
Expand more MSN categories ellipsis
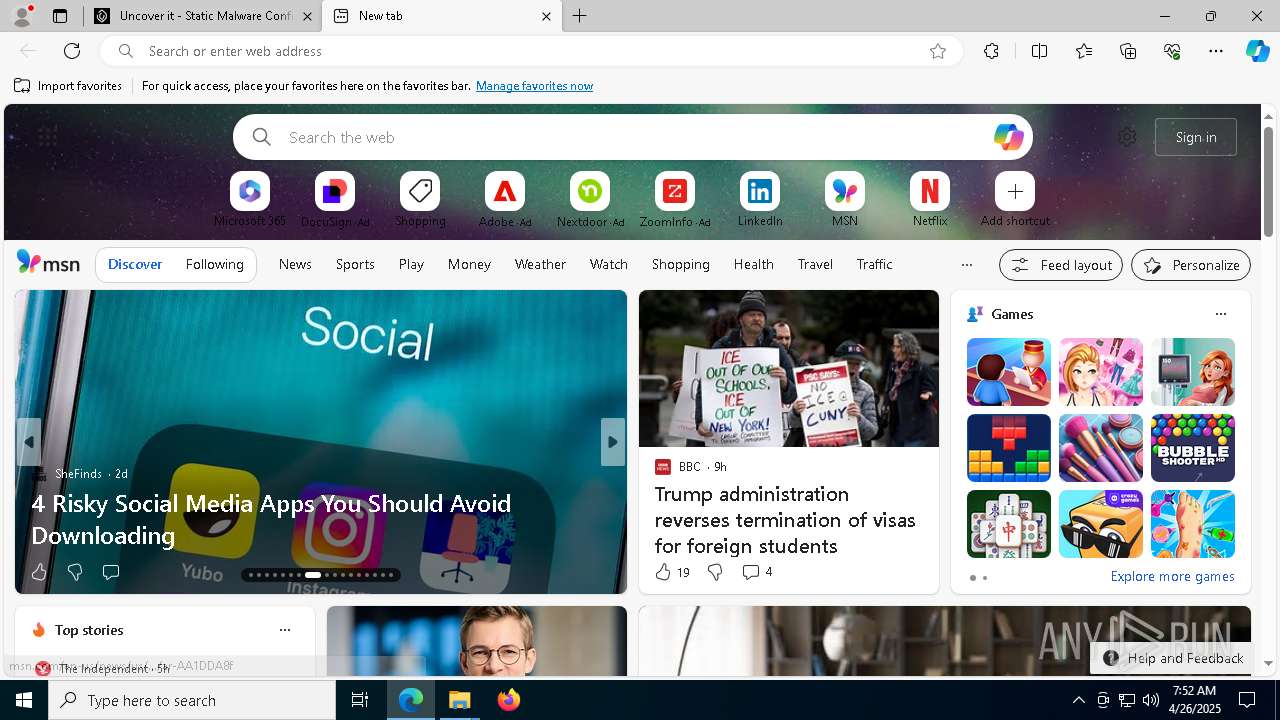(x=966, y=265)
